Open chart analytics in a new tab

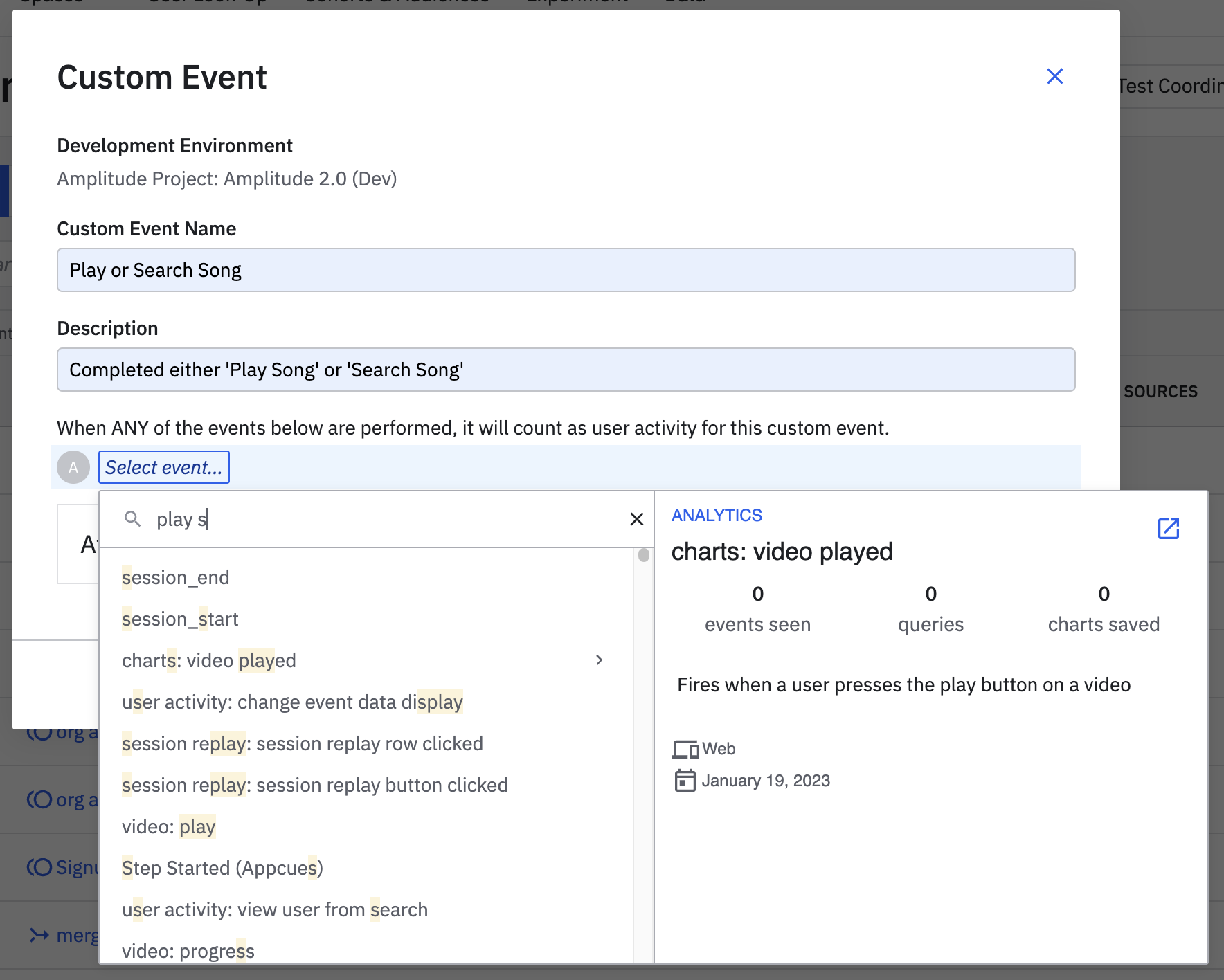tap(1169, 529)
